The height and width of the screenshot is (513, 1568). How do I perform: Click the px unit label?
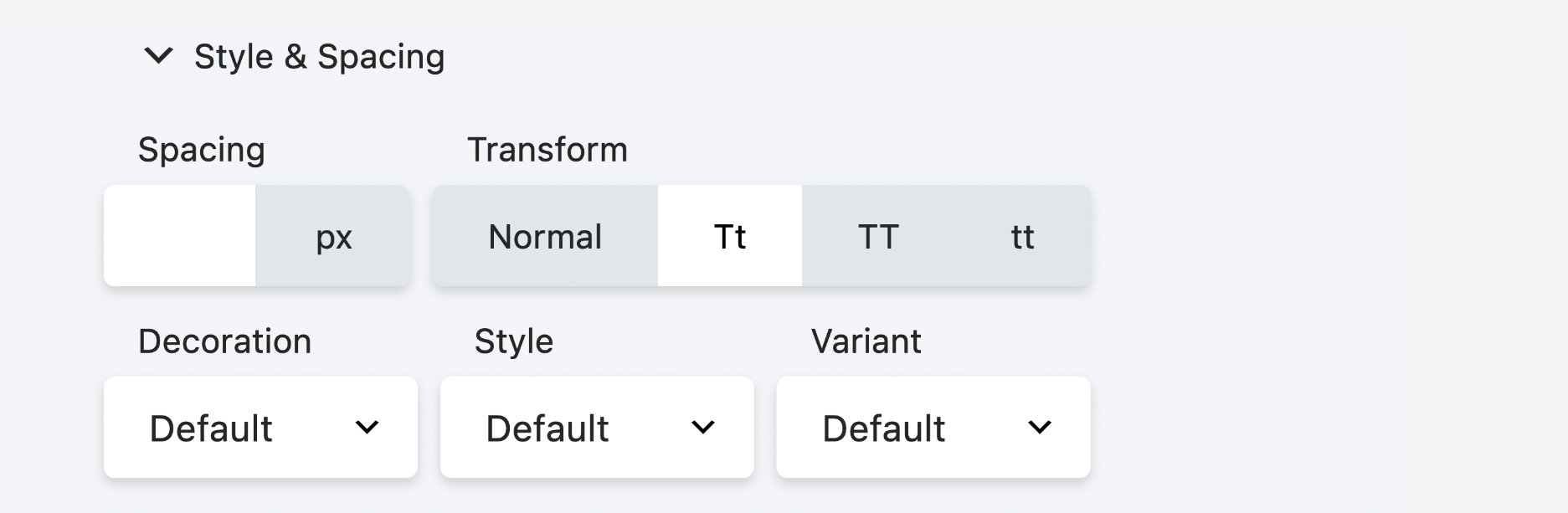click(x=333, y=237)
